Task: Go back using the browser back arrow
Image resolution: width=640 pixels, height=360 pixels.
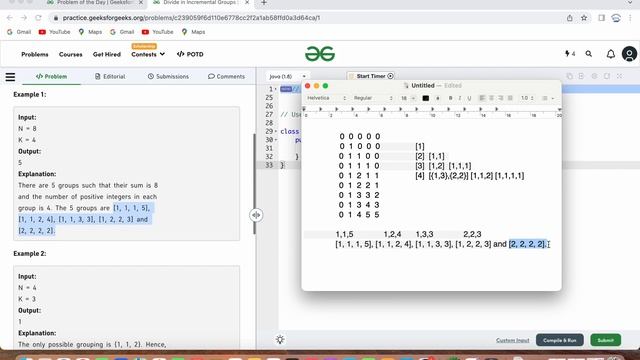Action: pos(10,18)
